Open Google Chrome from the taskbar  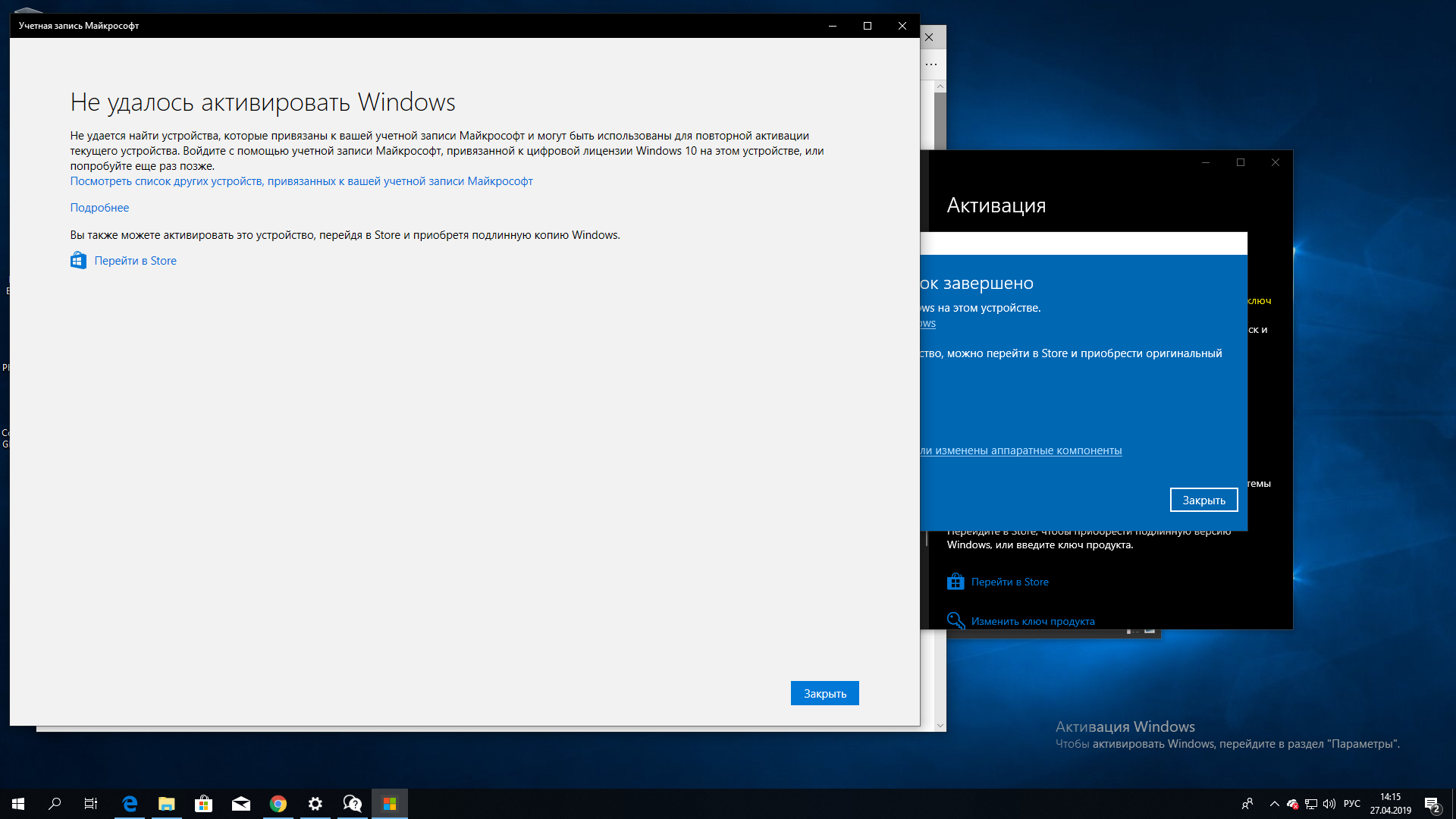click(278, 804)
